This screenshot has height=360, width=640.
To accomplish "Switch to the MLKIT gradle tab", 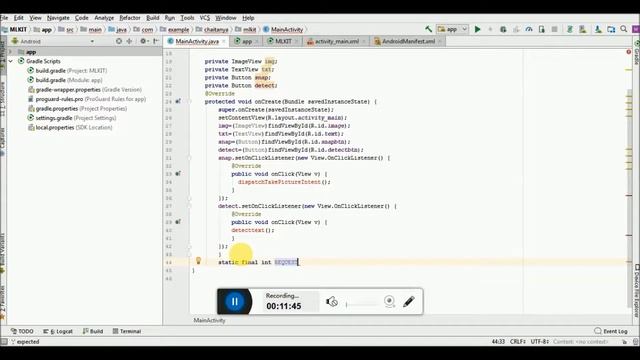I will [283, 41].
